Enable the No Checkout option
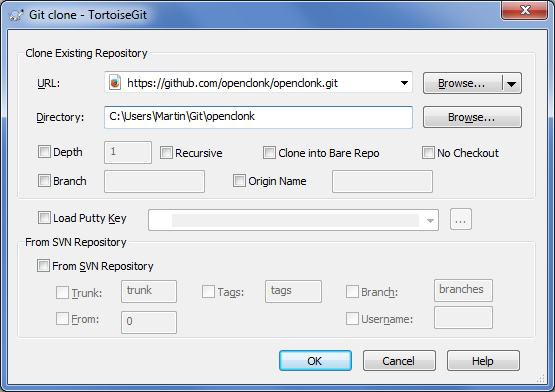This screenshot has height=392, width=555. 428,153
